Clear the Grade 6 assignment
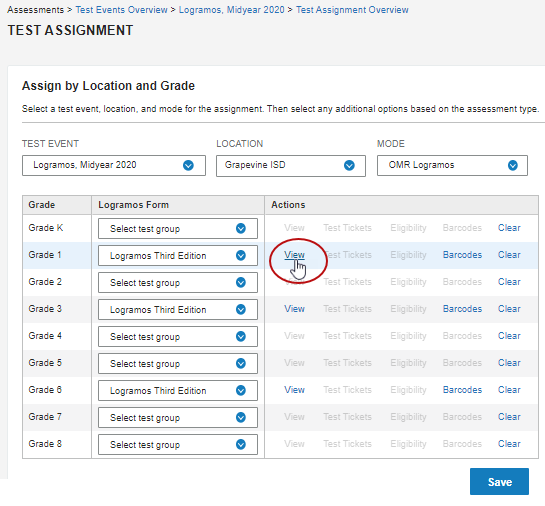Image resolution: width=545 pixels, height=506 pixels. 509,390
